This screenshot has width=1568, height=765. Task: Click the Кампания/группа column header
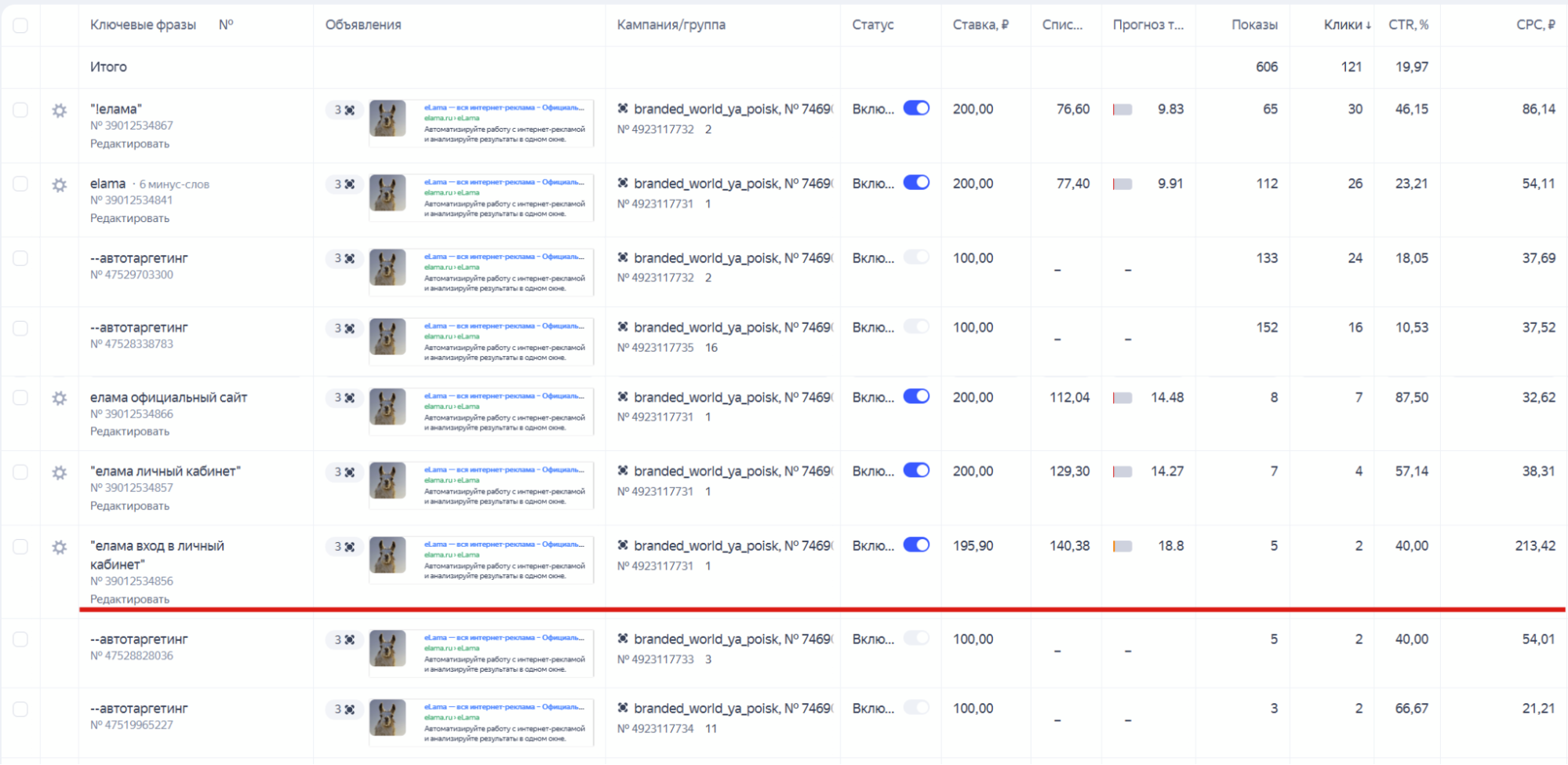(671, 25)
